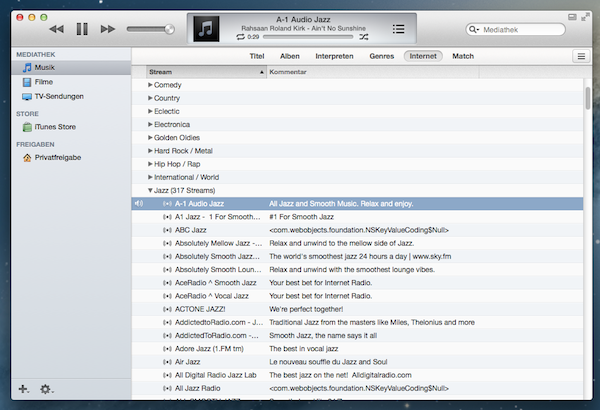Viewport: 600px width, 410px height.
Task: Open the gear action menu
Action: pyautogui.click(x=47, y=389)
